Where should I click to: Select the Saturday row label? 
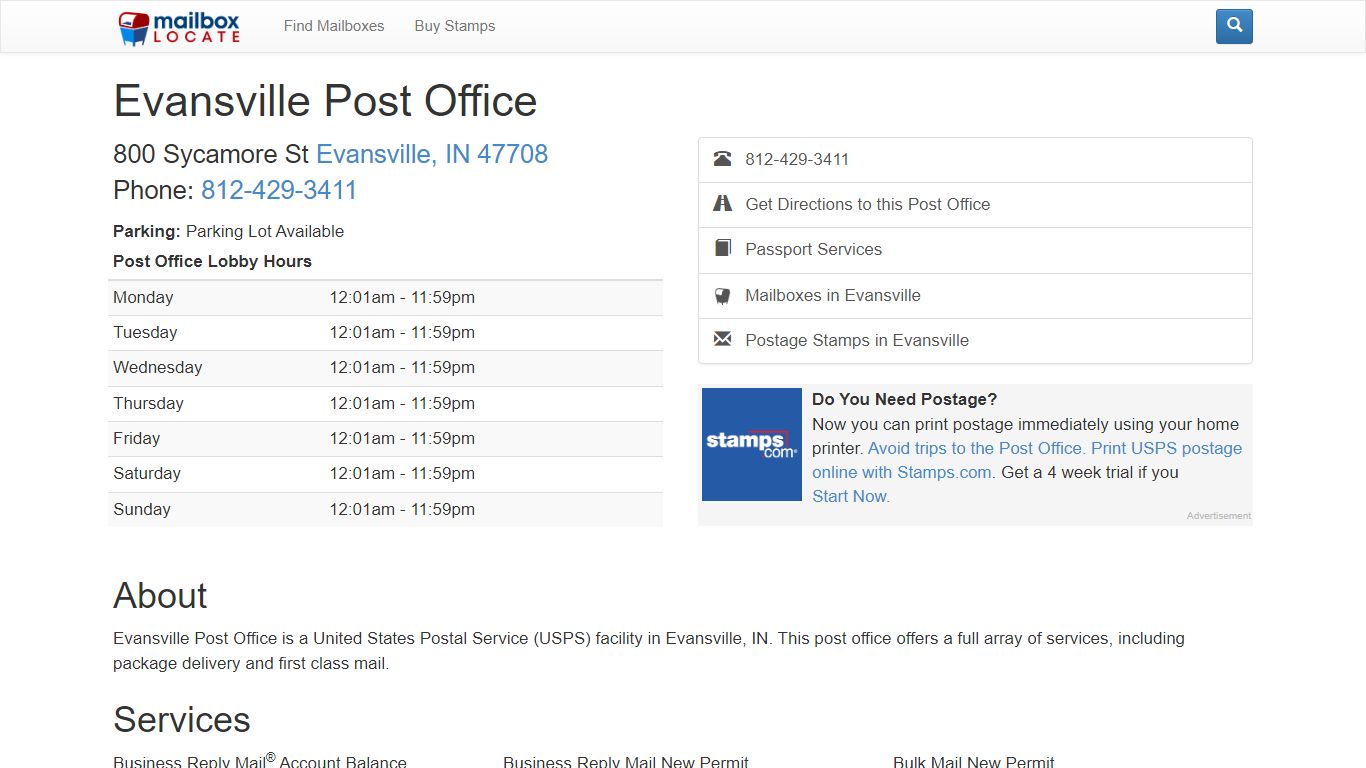[x=147, y=473]
